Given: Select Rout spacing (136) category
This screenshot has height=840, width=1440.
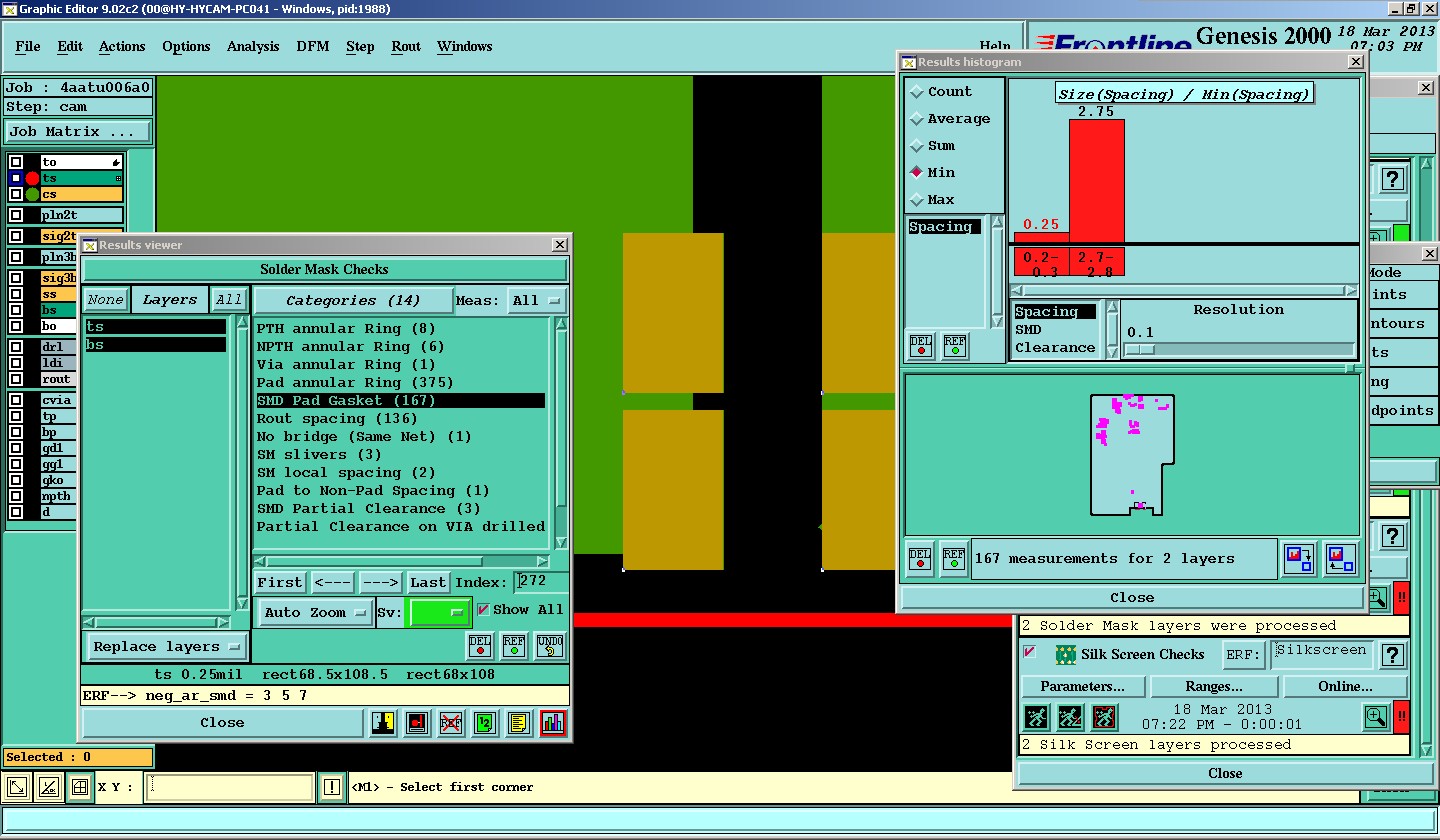Looking at the screenshot, I should tap(401, 419).
